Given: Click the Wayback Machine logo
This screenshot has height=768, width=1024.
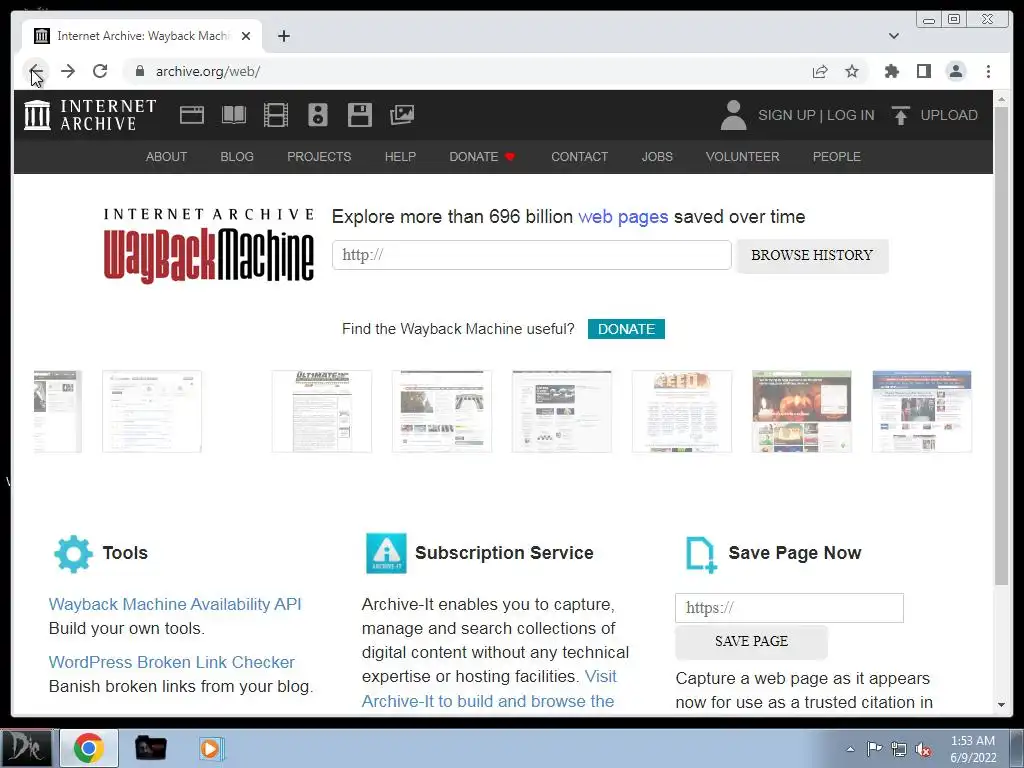Looking at the screenshot, I should 209,246.
